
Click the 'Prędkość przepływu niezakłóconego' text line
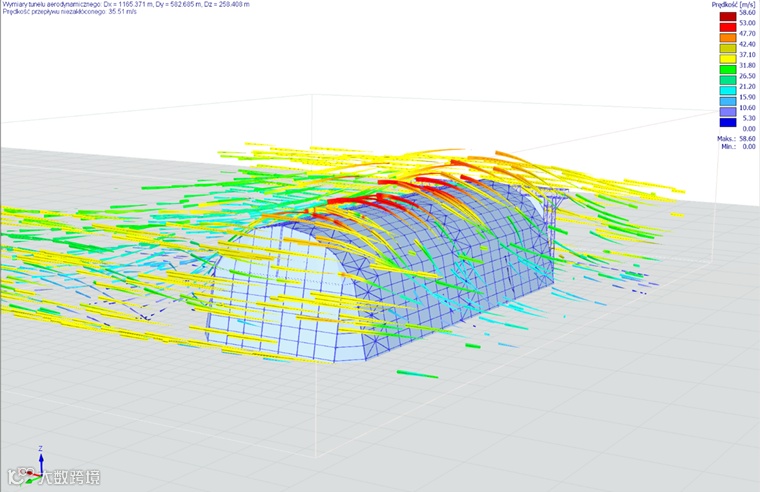click(x=69, y=12)
